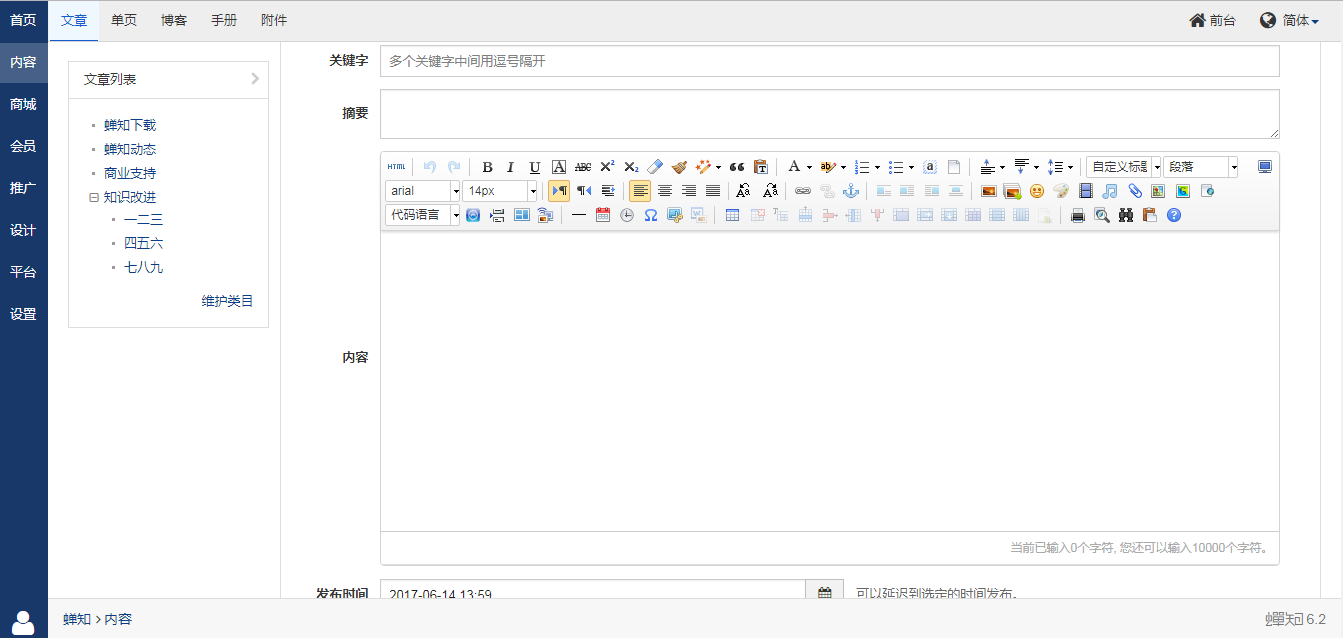1343x638 pixels.
Task: Clear formatting with the eraser icon
Action: point(655,167)
